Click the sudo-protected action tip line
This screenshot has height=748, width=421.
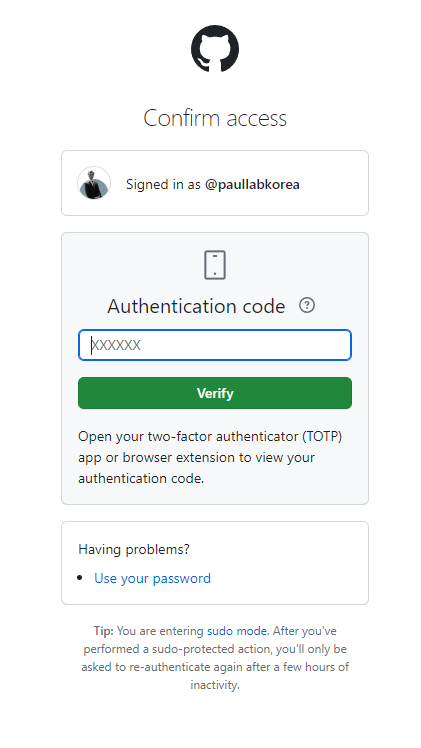215,649
